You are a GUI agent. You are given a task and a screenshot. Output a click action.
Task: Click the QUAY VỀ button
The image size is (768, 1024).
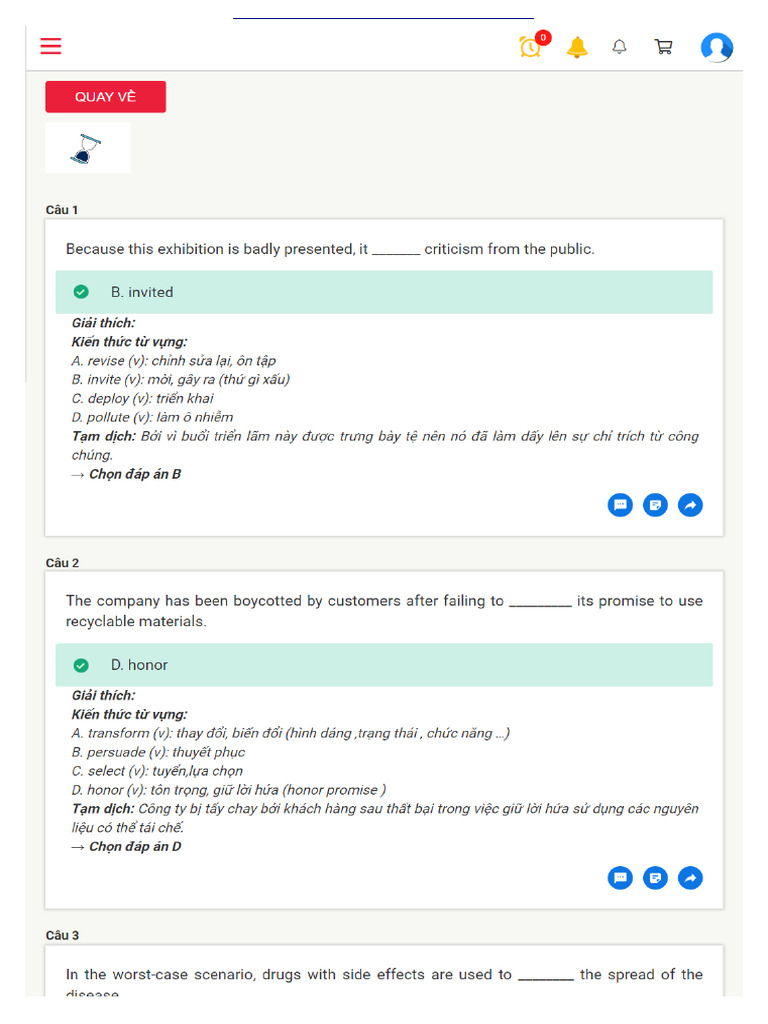click(x=105, y=97)
